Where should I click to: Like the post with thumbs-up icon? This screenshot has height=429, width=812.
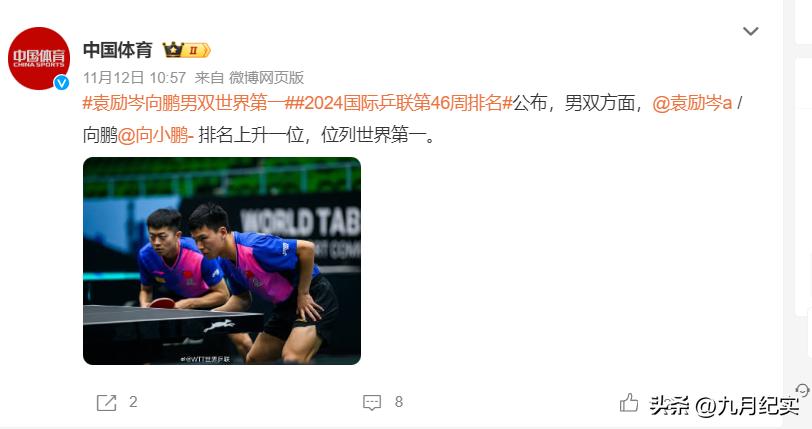pyautogui.click(x=629, y=402)
